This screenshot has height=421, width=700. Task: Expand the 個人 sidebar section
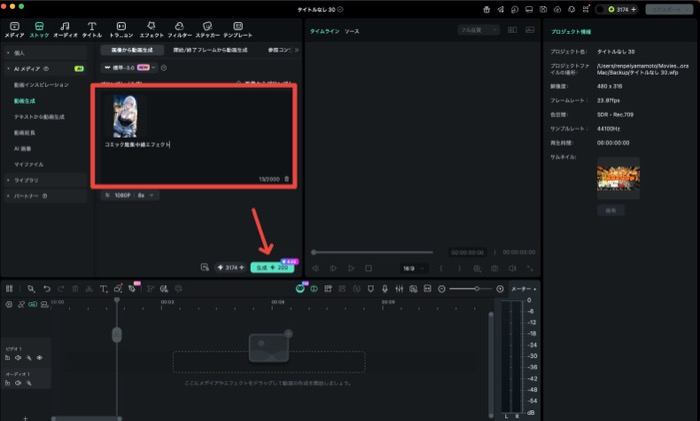pos(45,53)
